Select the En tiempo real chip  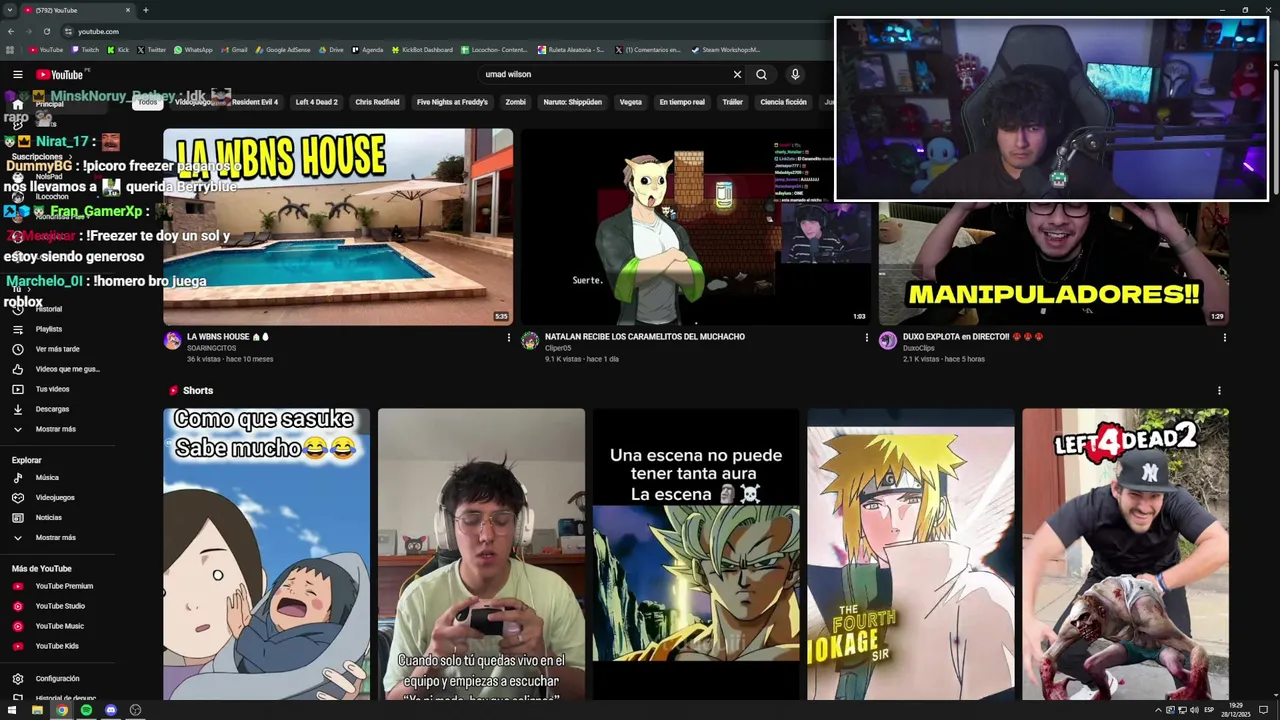coord(682,102)
